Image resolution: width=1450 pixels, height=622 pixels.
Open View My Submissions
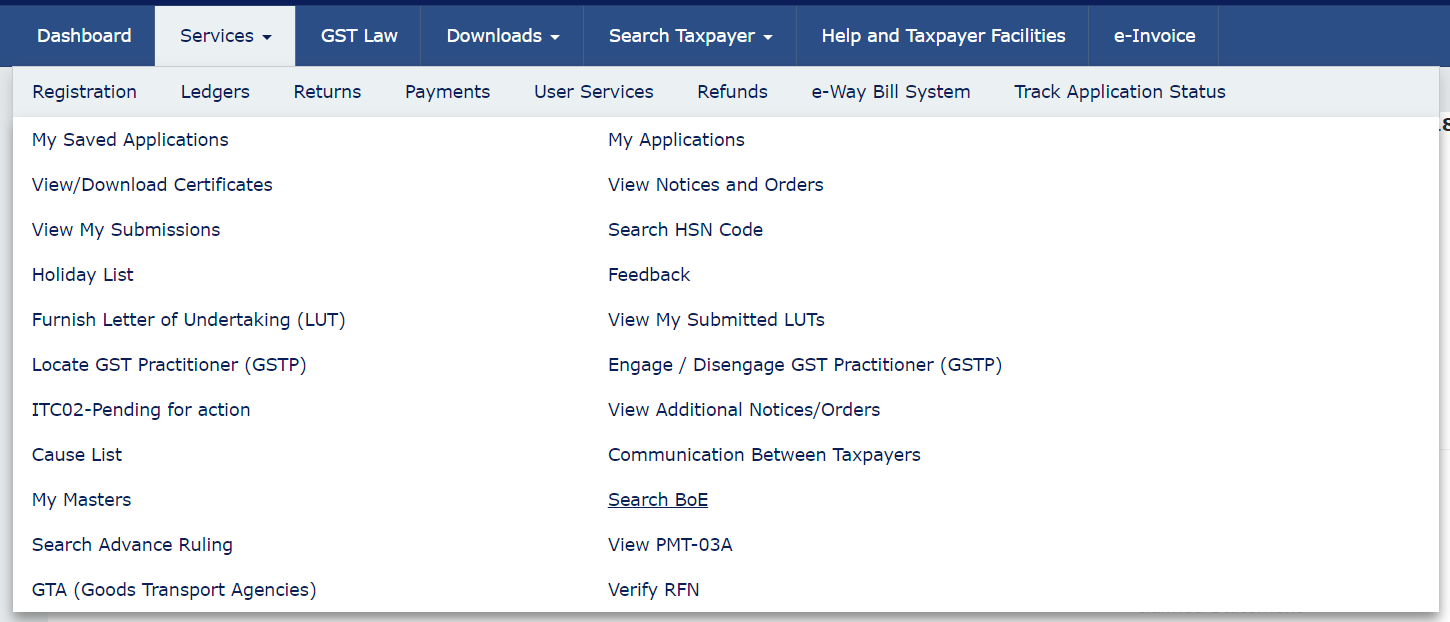126,230
